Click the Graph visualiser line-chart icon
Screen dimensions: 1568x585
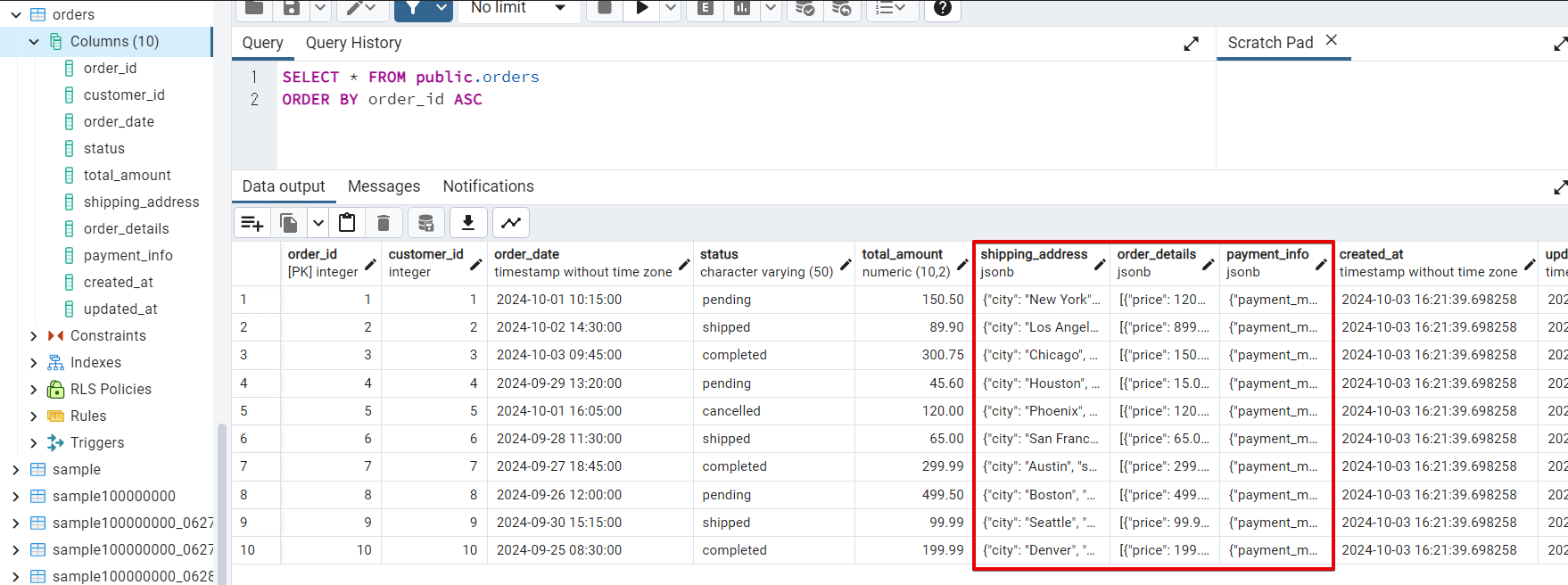coord(511,223)
